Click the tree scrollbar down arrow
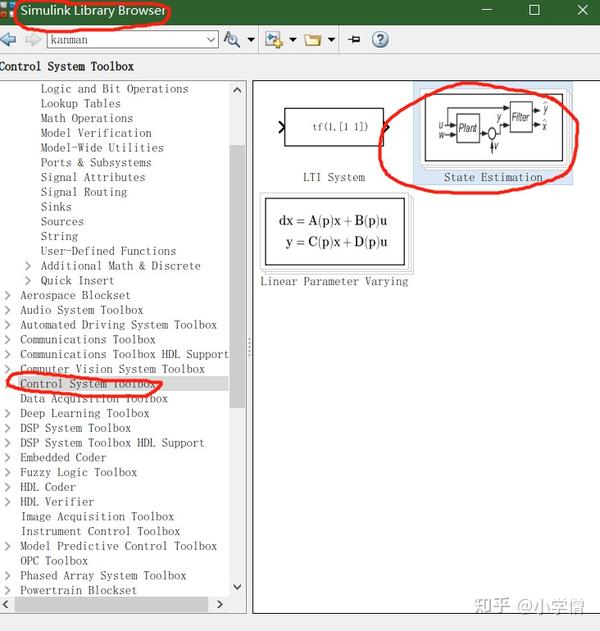Viewport: 600px width, 631px height. click(x=237, y=587)
